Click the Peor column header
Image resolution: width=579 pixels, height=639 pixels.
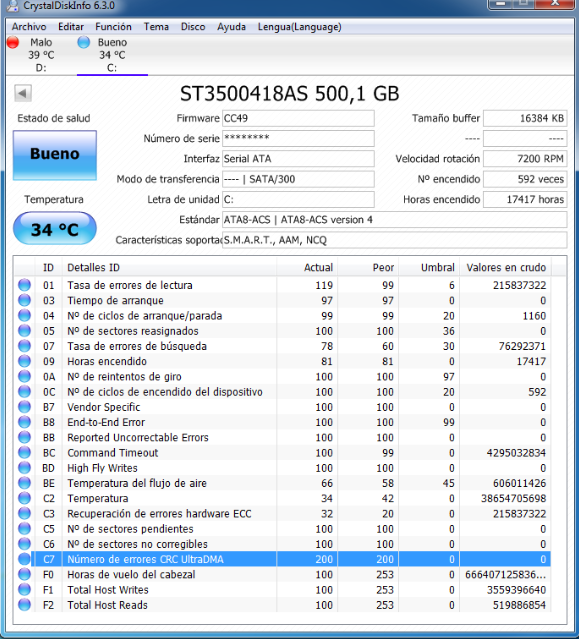tap(368, 268)
